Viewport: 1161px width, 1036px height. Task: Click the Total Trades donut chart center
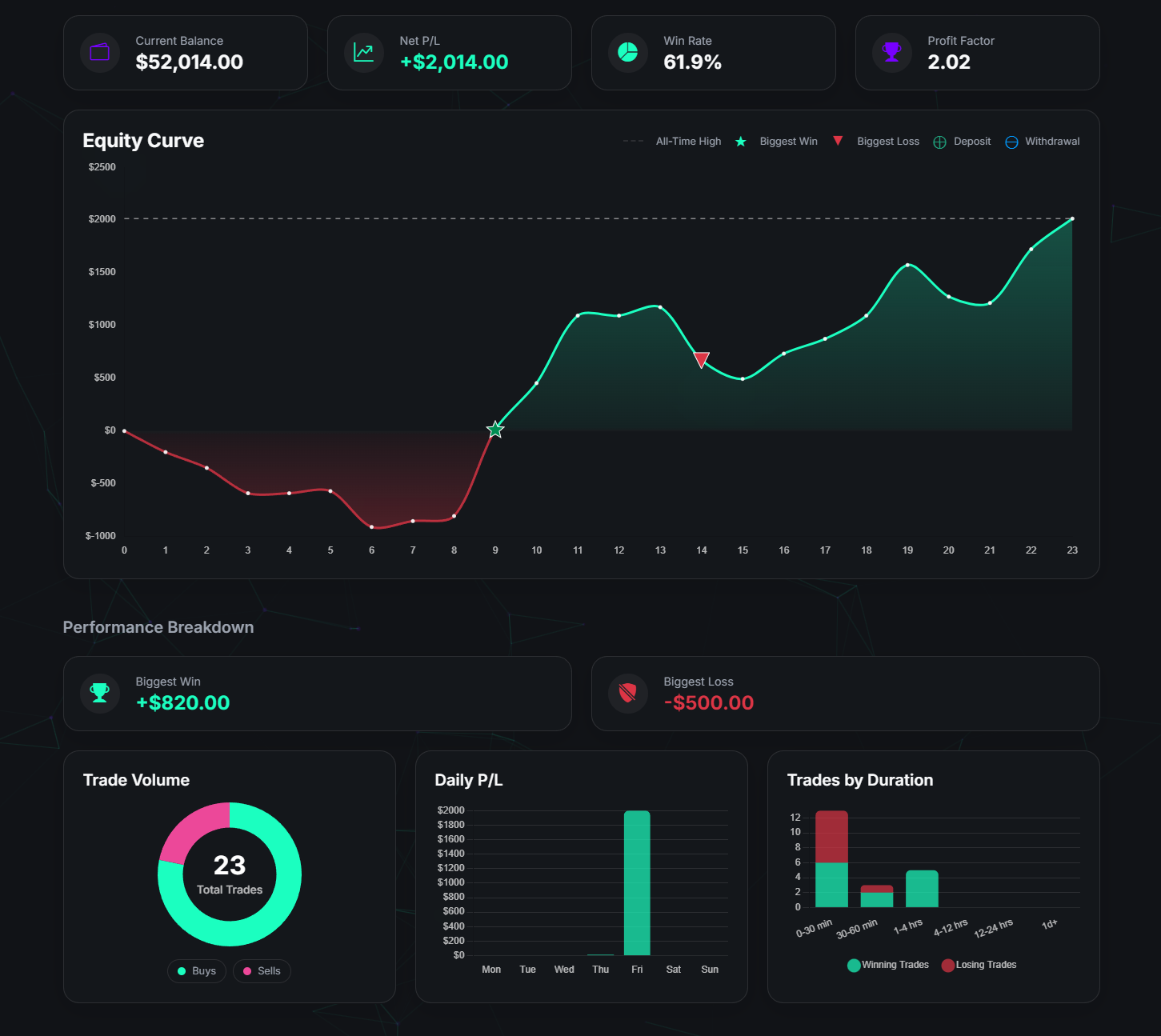(230, 874)
